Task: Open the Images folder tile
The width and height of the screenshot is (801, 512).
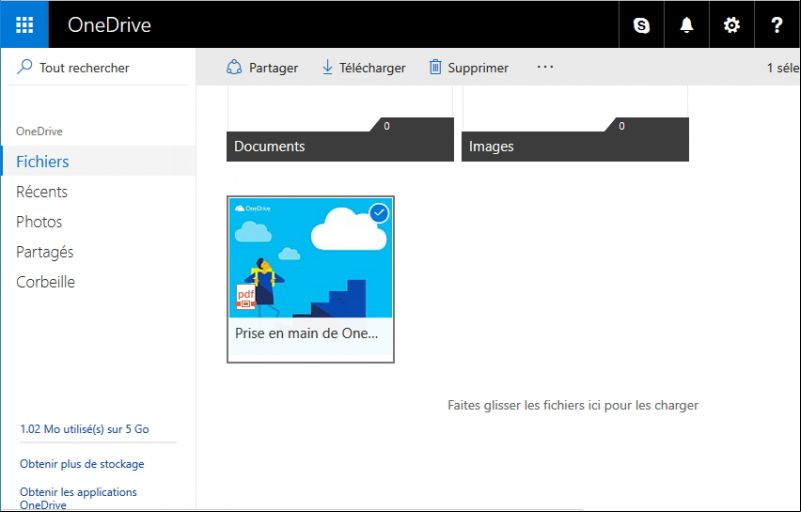Action: [575, 124]
